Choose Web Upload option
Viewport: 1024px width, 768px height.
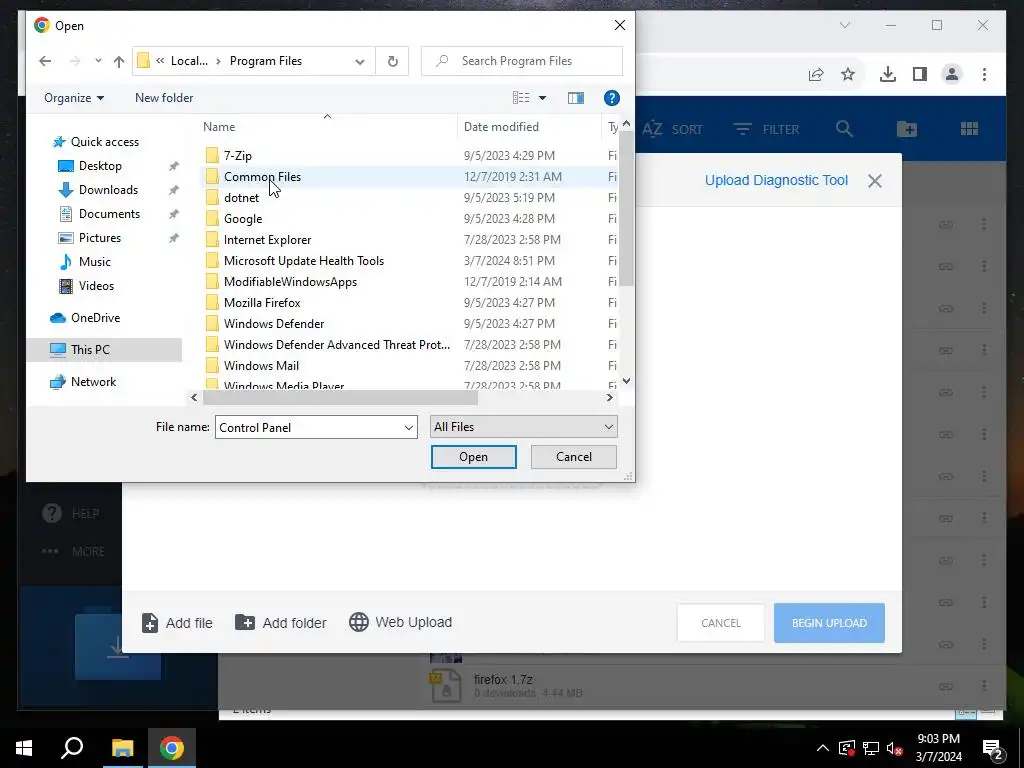(400, 622)
